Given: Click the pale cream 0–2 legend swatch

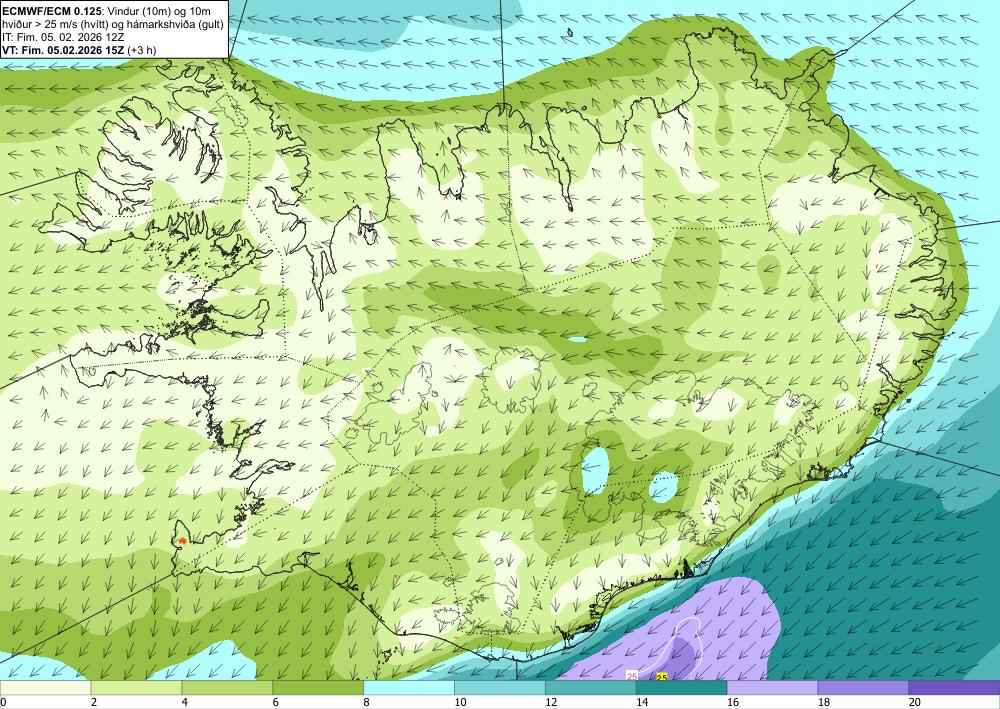Looking at the screenshot, I should [45, 688].
